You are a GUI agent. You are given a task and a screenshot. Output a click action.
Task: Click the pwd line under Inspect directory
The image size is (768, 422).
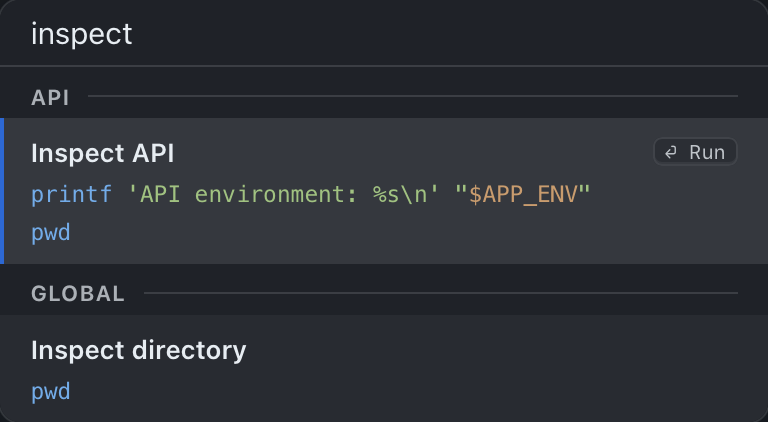click(51, 392)
